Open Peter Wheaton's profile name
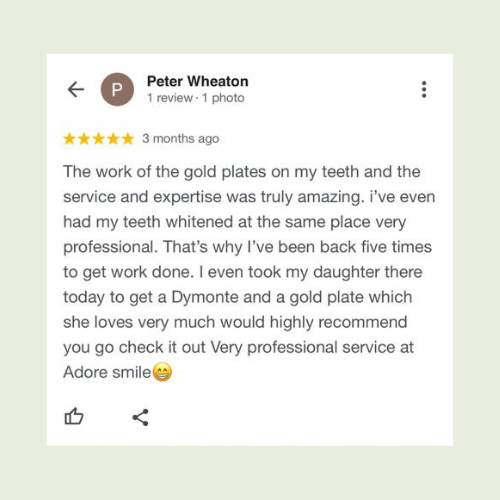 (x=198, y=81)
